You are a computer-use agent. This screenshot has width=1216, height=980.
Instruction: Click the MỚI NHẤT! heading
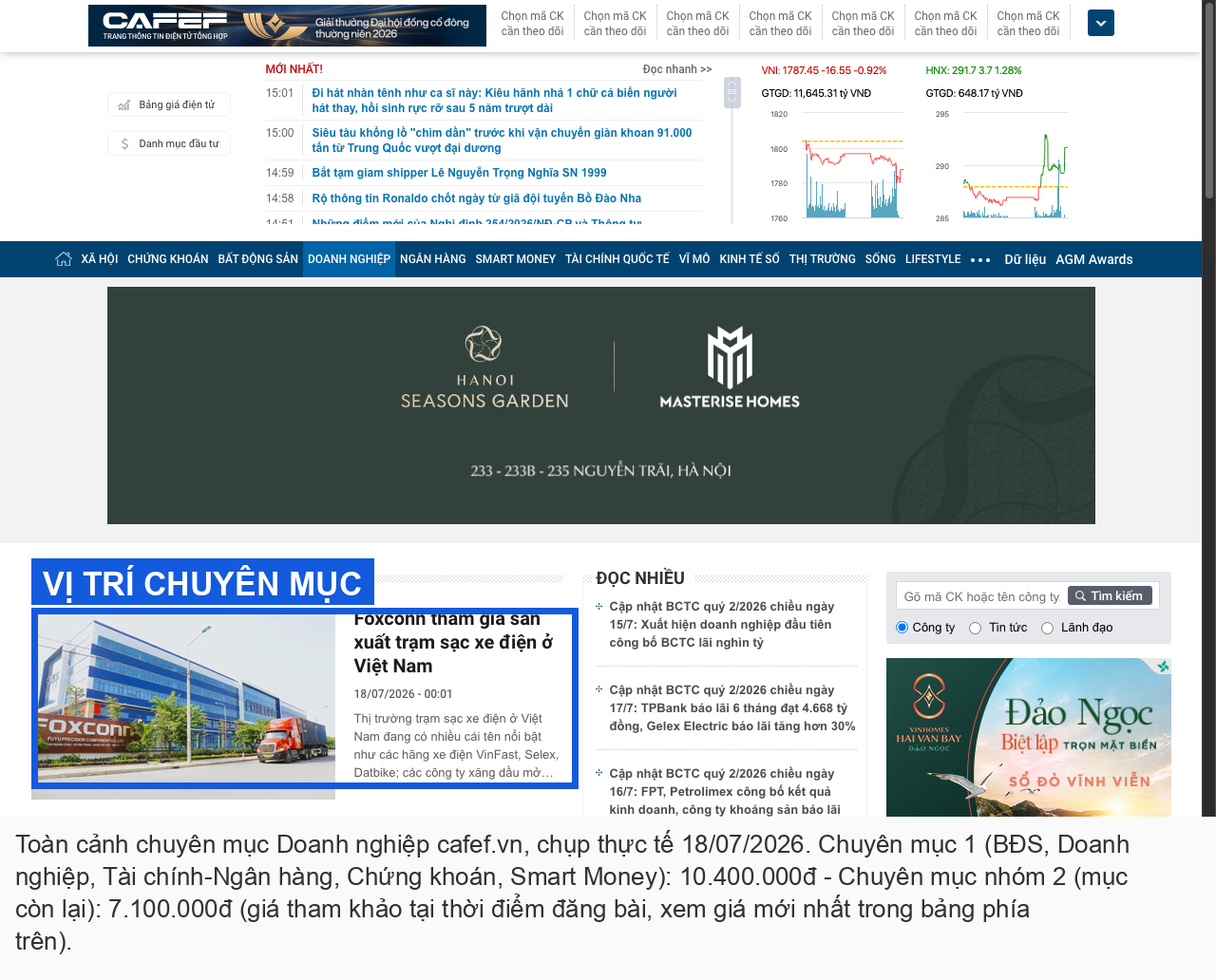coord(294,69)
